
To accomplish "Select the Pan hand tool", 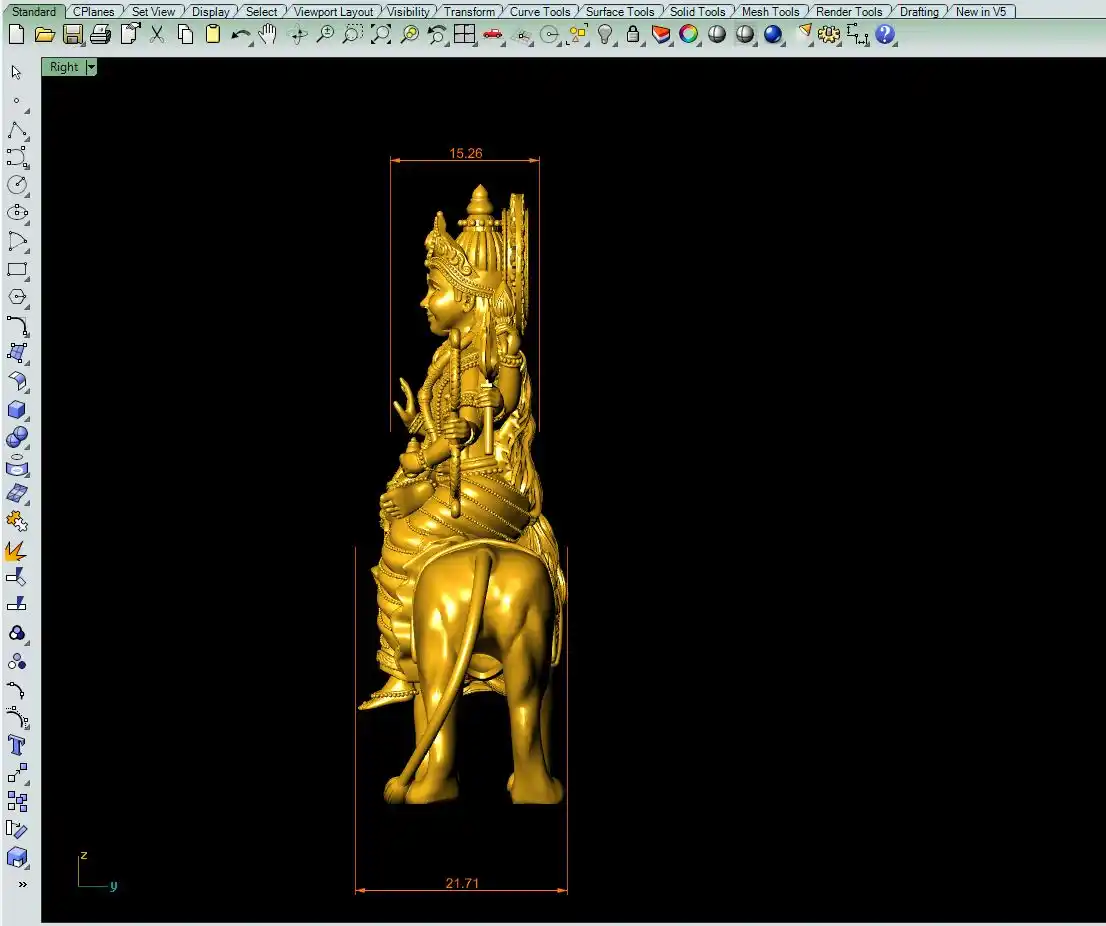I will pos(268,35).
